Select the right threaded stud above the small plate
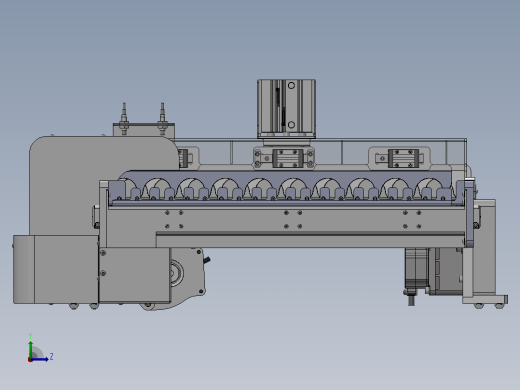This screenshot has height=390, width=520. [x=162, y=118]
